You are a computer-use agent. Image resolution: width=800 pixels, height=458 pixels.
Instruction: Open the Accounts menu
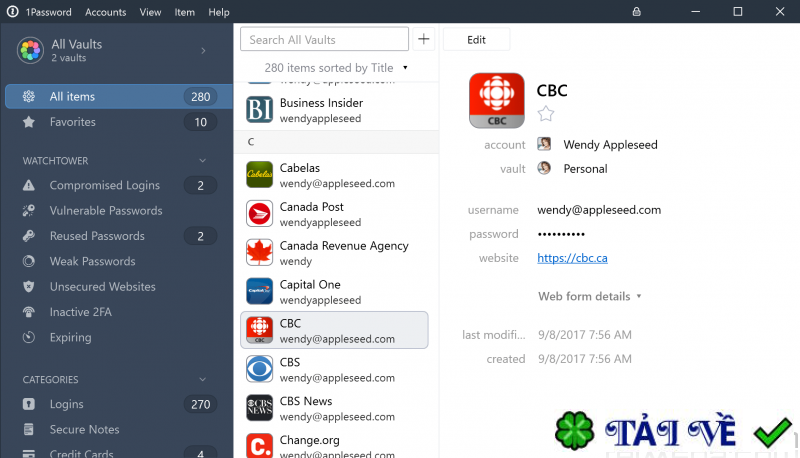(x=106, y=12)
